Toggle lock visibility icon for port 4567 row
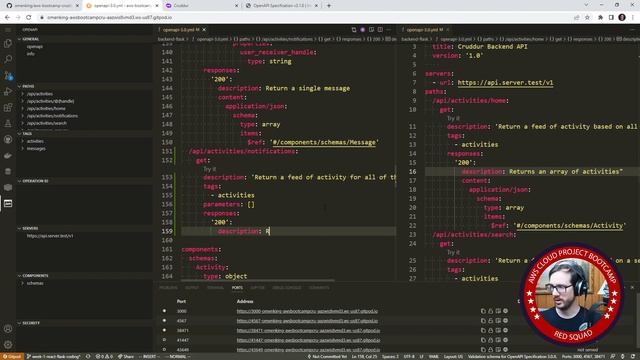 point(491,321)
